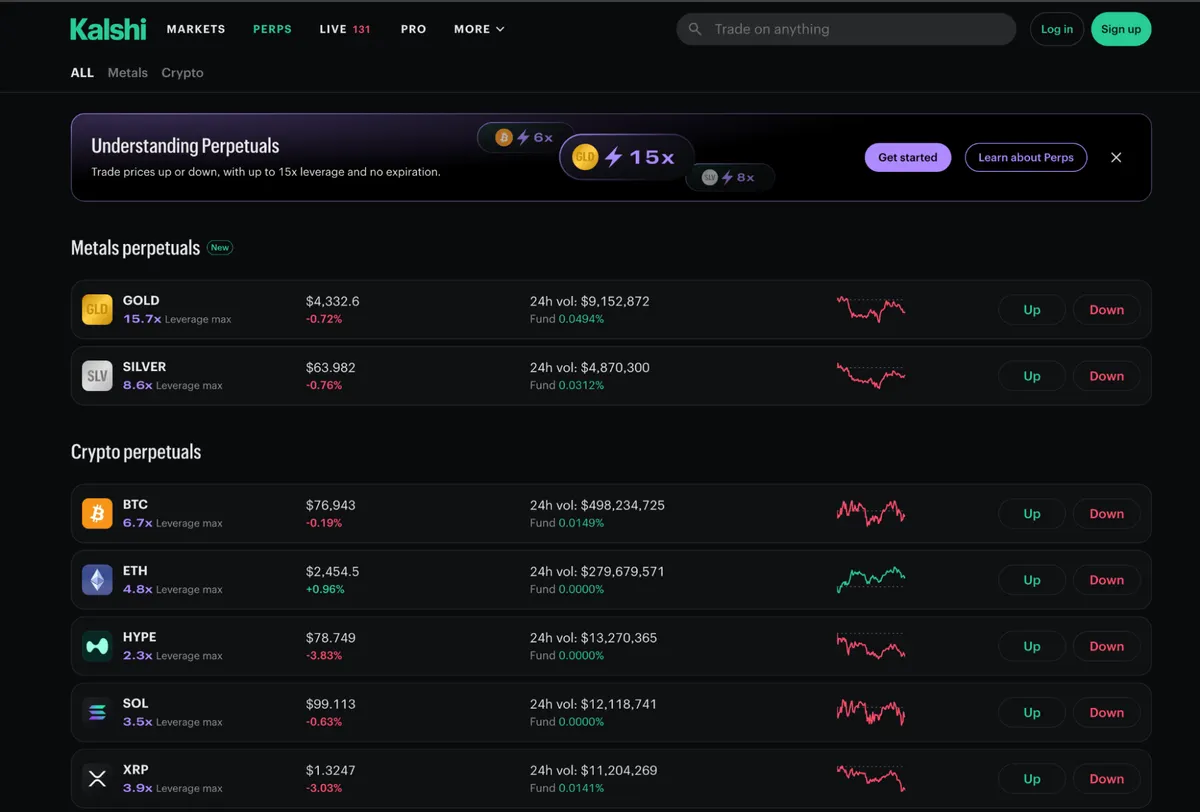
Task: Click the Get started button
Action: click(x=908, y=157)
